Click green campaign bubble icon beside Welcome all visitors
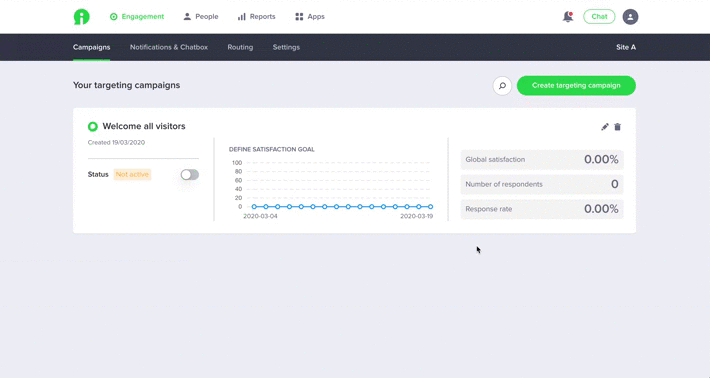 (93, 126)
